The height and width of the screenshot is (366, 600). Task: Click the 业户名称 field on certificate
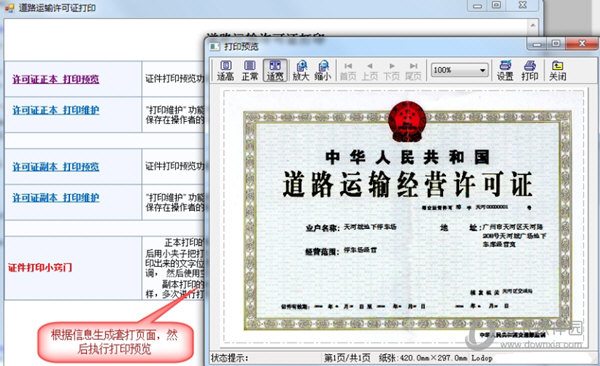[351, 227]
